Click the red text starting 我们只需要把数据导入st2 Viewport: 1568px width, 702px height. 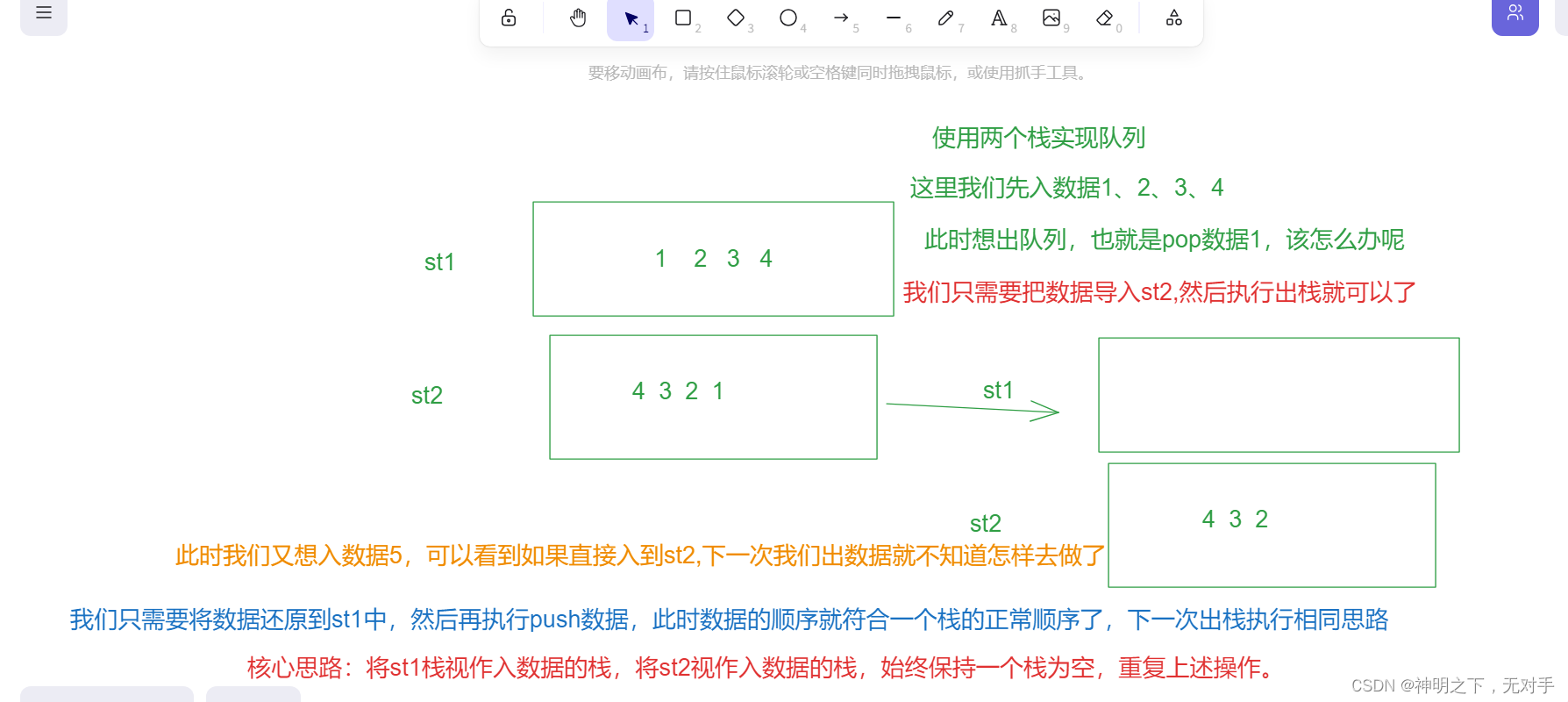click(x=1159, y=292)
